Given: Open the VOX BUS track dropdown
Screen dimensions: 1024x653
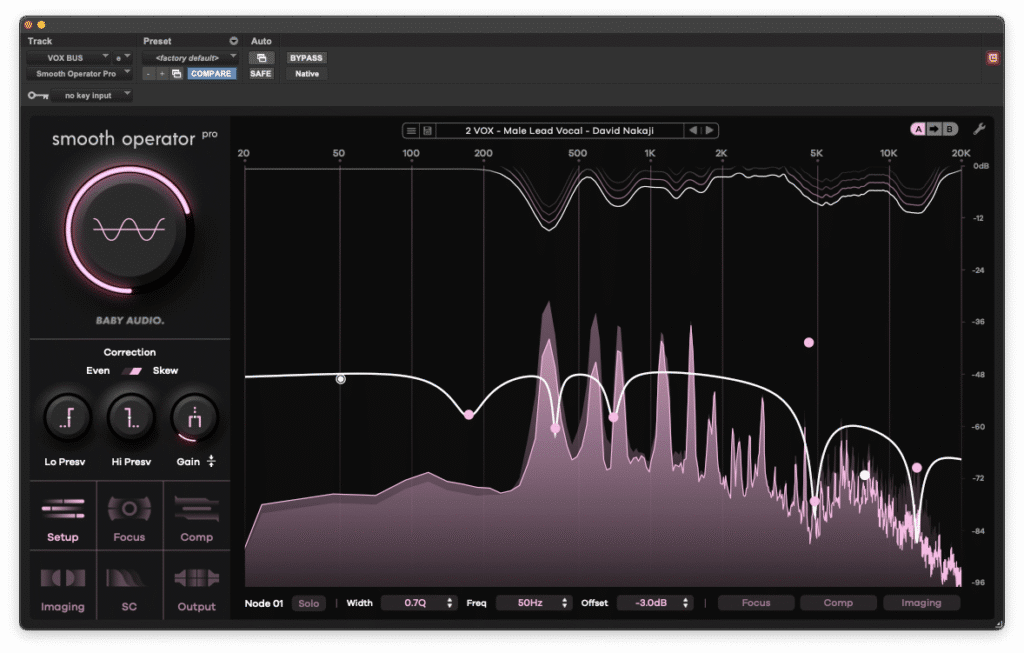Looking at the screenshot, I should [x=69, y=58].
